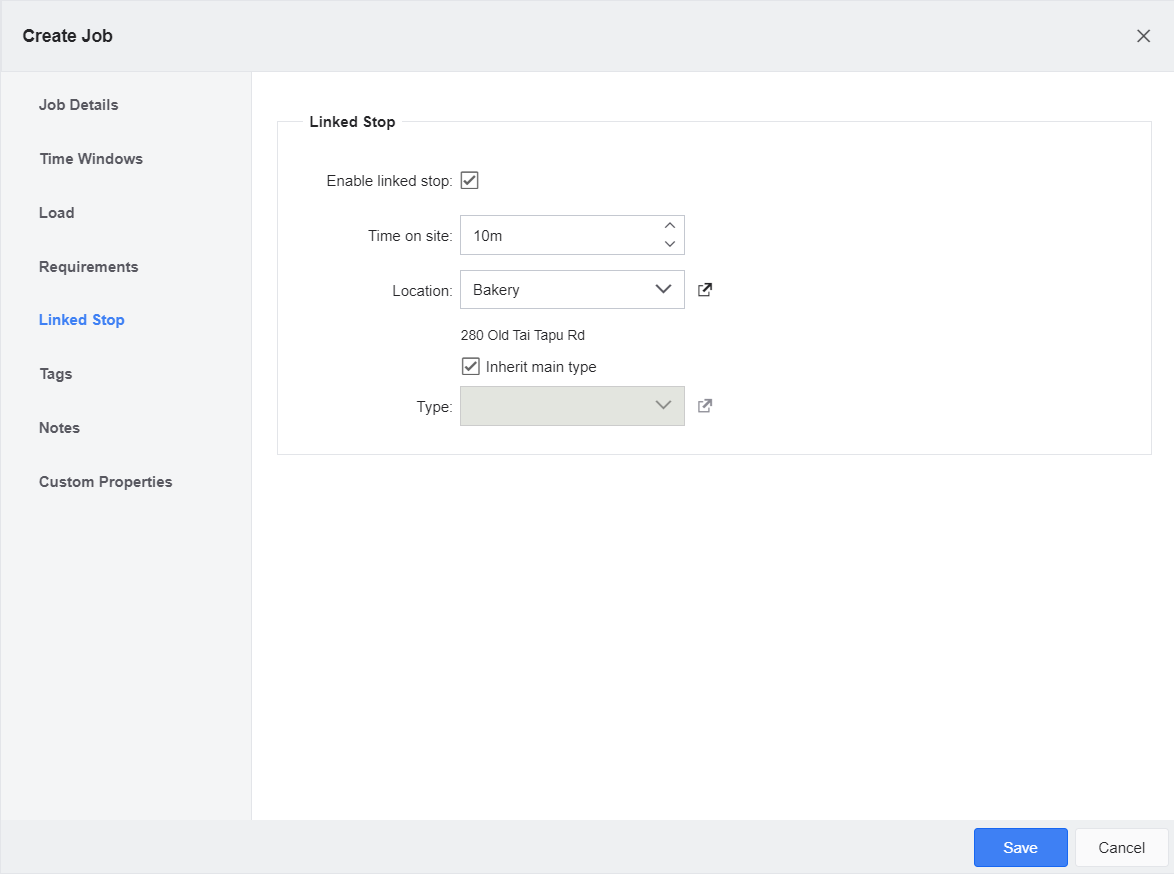The width and height of the screenshot is (1174, 874).
Task: Select the Requirements section
Action: 88,267
